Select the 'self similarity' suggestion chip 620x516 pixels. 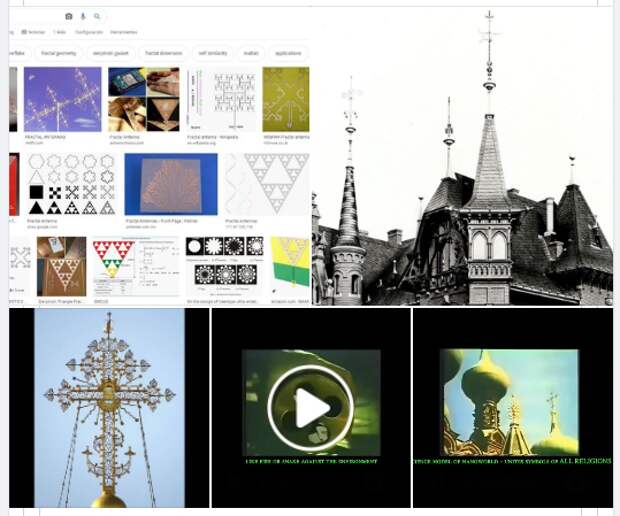[x=213, y=53]
